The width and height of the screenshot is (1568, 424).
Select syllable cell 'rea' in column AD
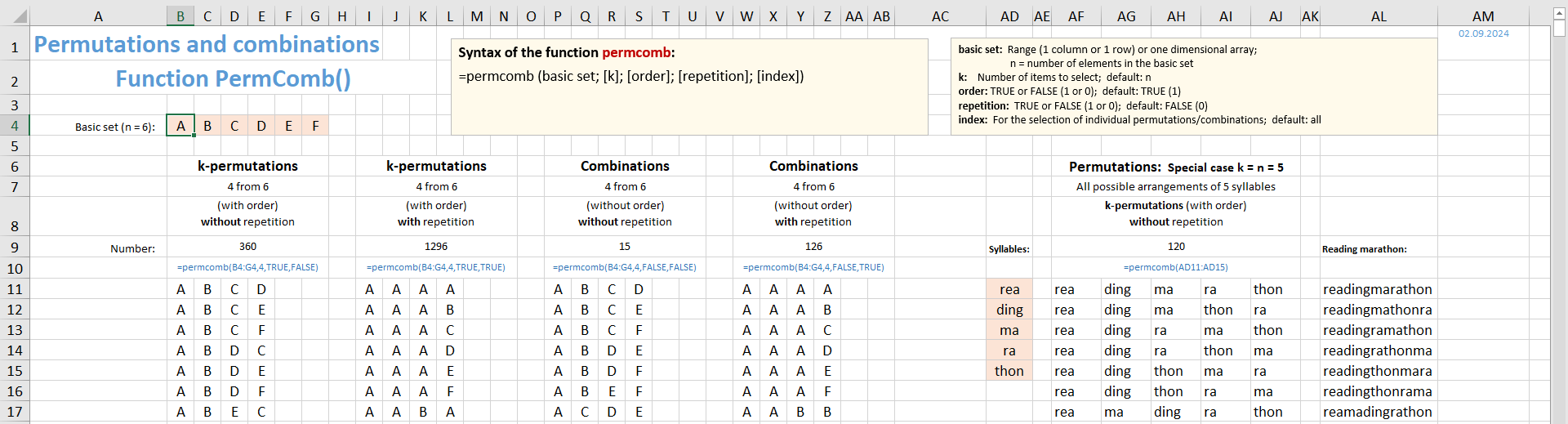1009,289
